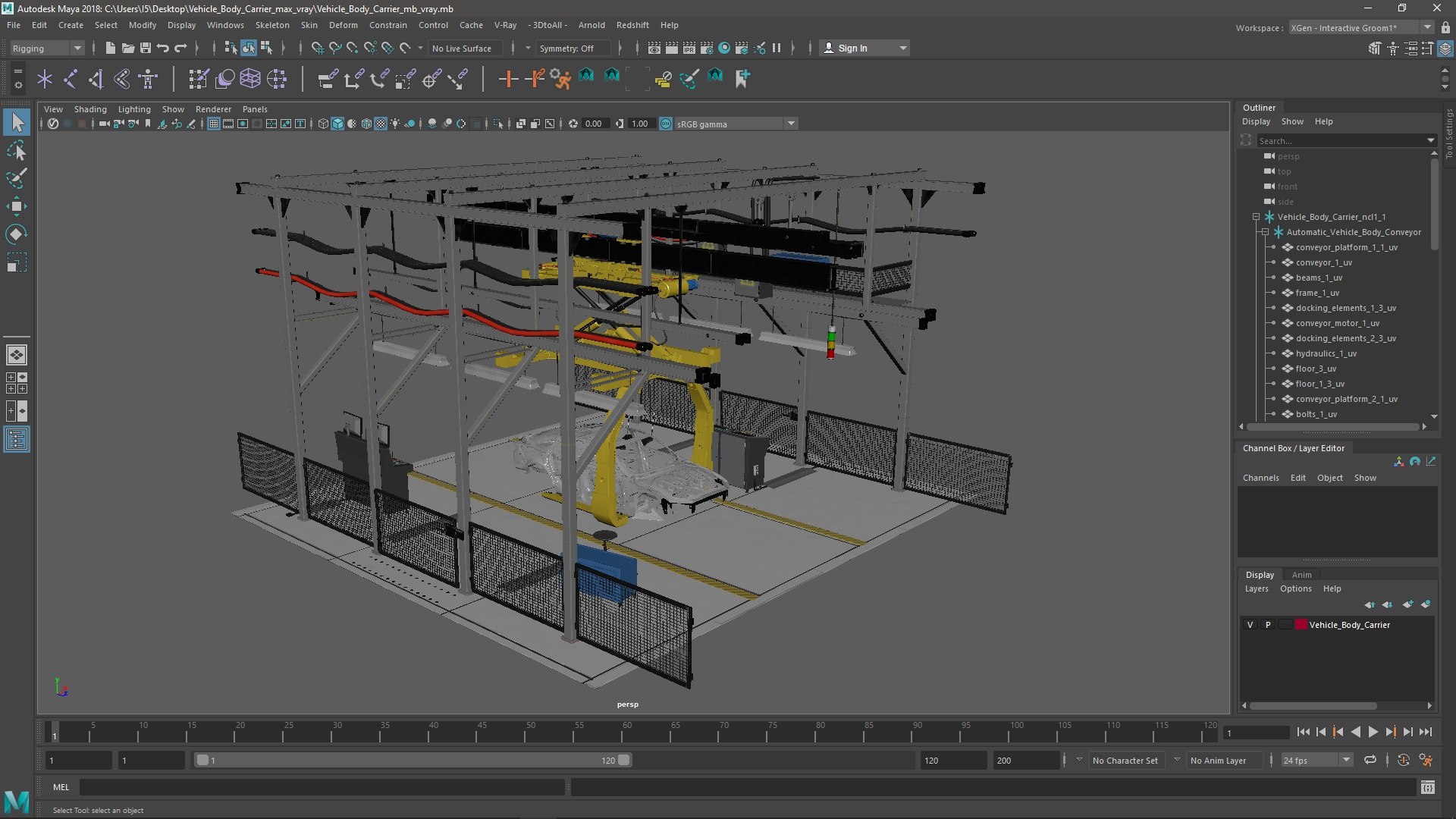Redo action with redo arrow icon
Image resolution: width=1456 pixels, height=819 pixels.
point(180,48)
